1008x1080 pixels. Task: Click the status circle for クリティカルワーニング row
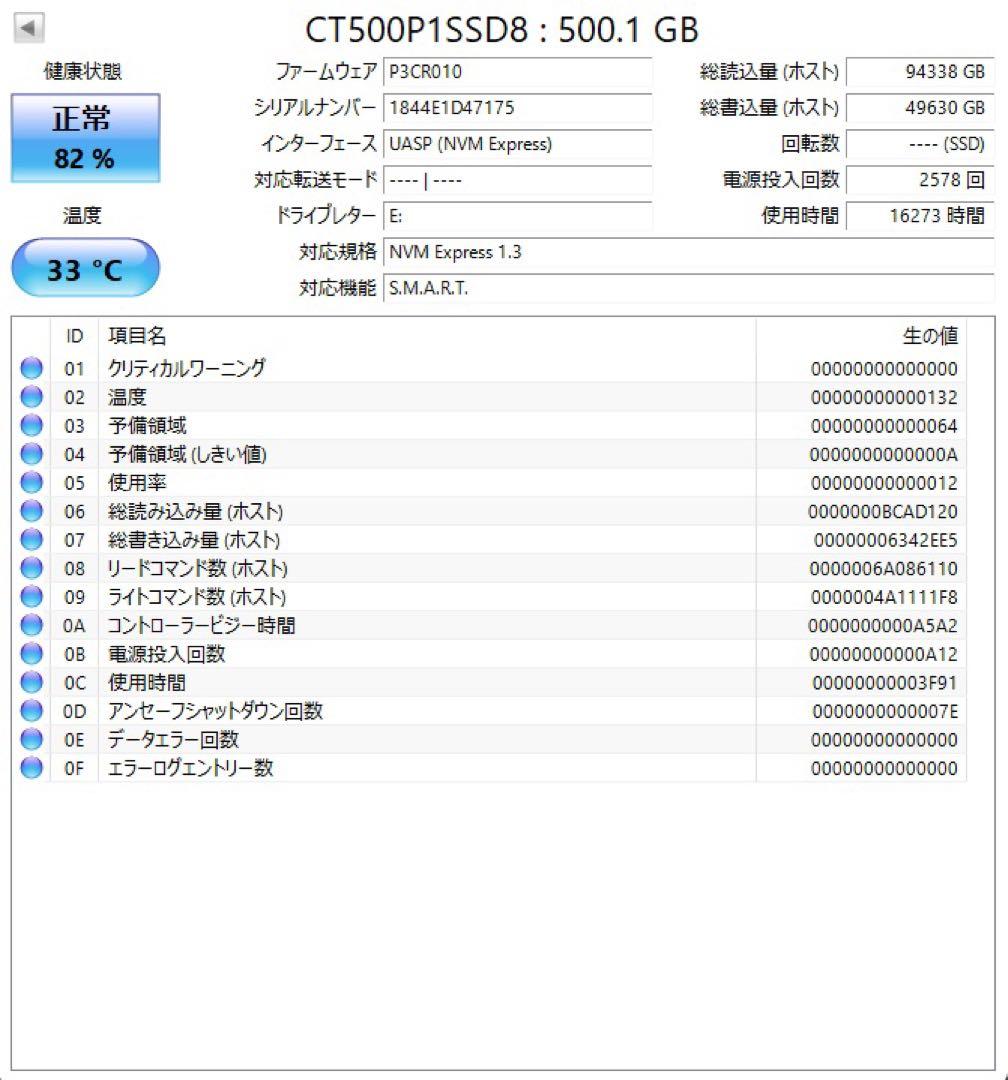(x=32, y=368)
